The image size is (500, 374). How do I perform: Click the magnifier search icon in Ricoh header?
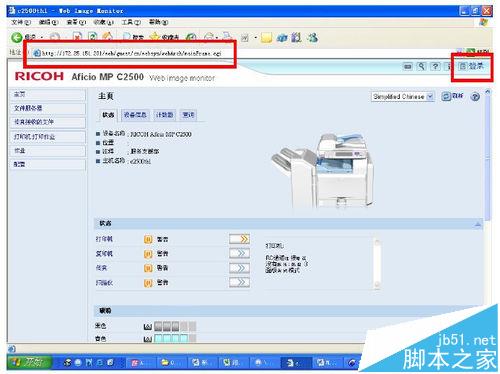(x=421, y=66)
